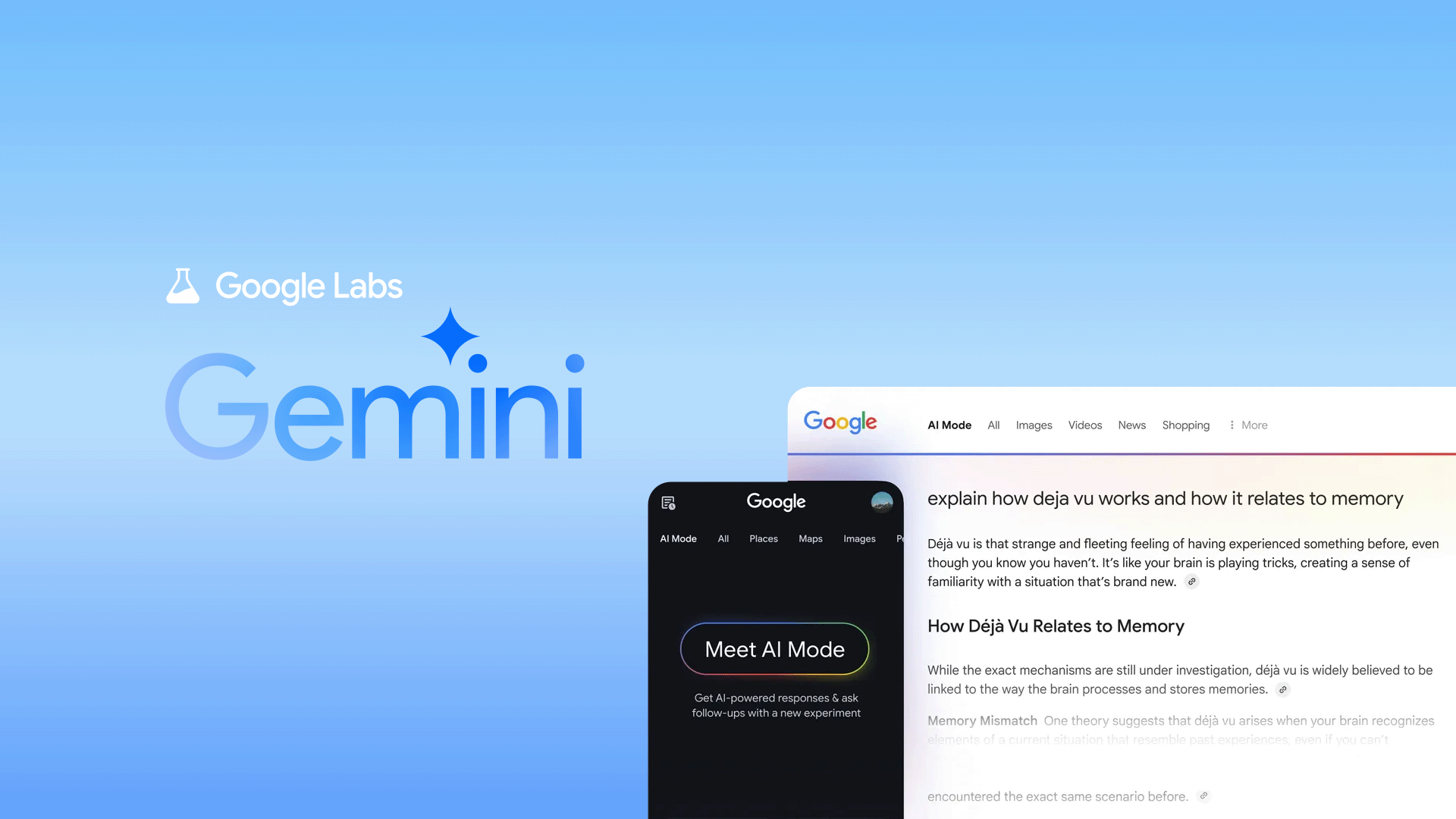Click the Places tab on mobile search
The height and width of the screenshot is (819, 1456).
[x=763, y=538]
